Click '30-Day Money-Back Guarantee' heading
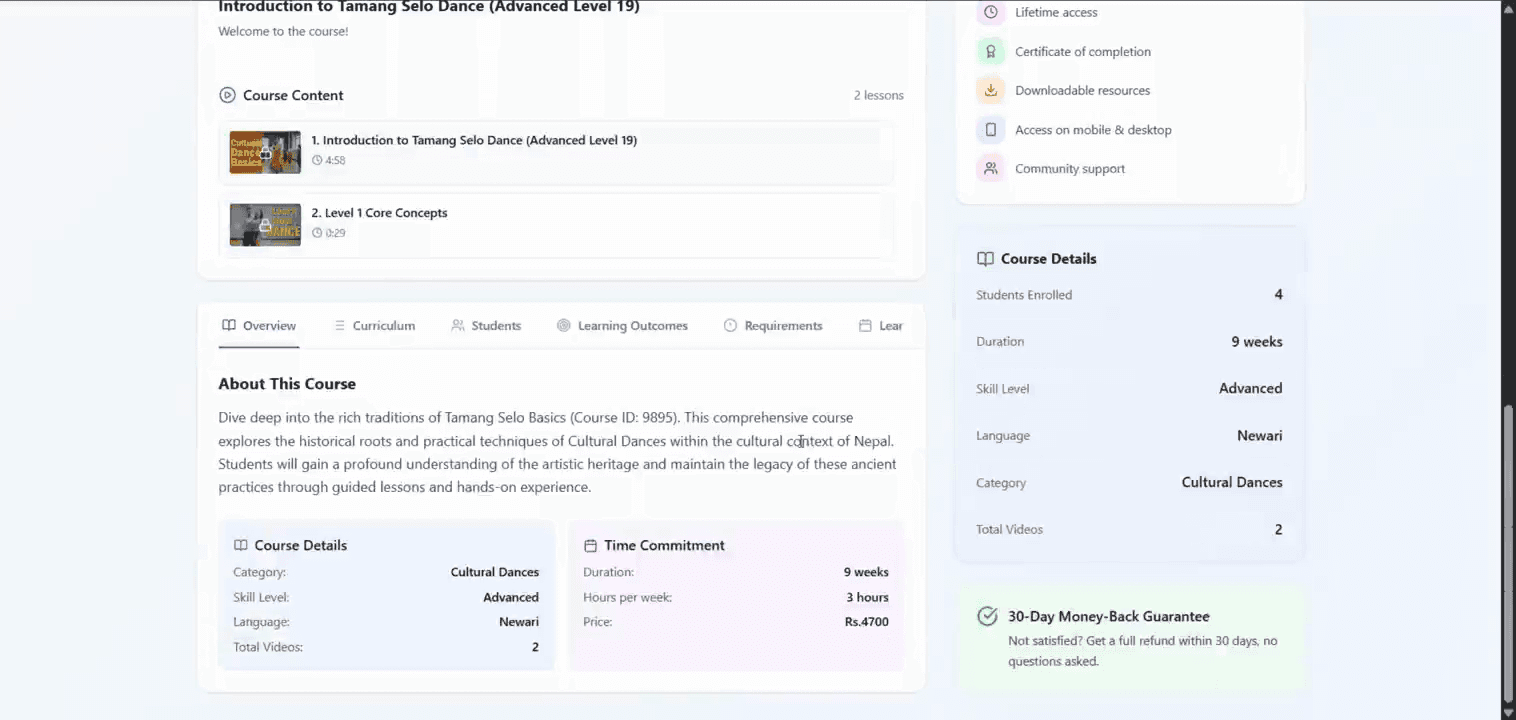Viewport: 1516px width, 720px height. pos(1108,617)
